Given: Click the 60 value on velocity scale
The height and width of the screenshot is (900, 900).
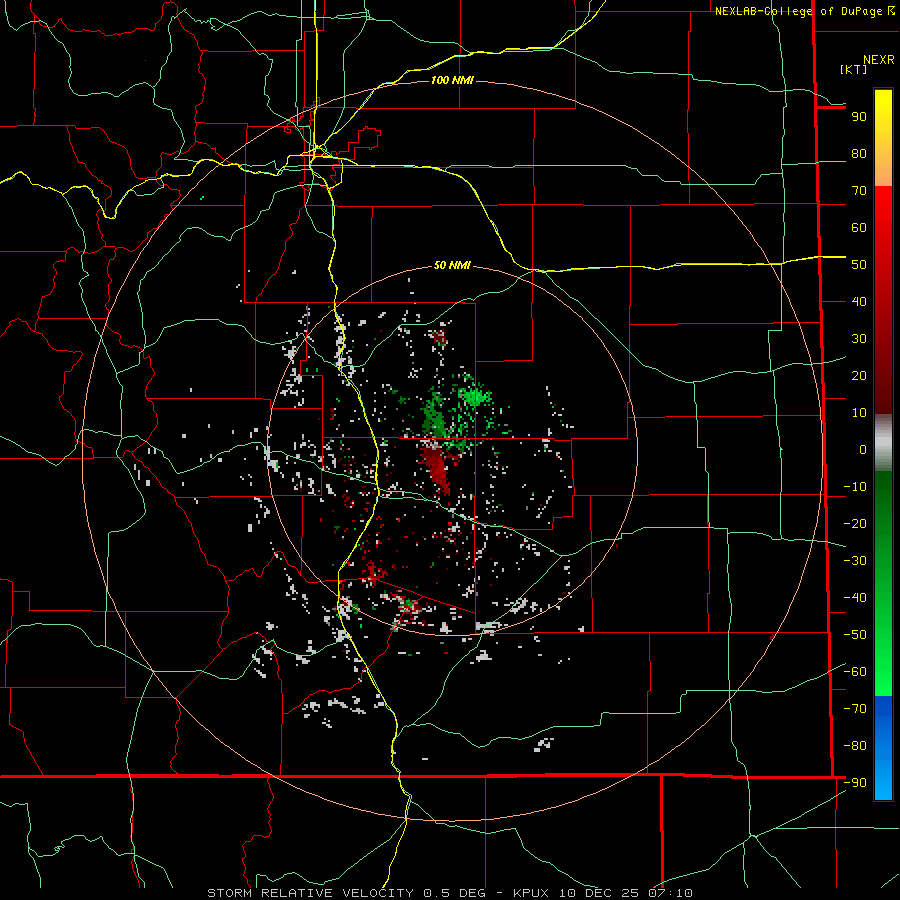Looking at the screenshot, I should [x=859, y=228].
